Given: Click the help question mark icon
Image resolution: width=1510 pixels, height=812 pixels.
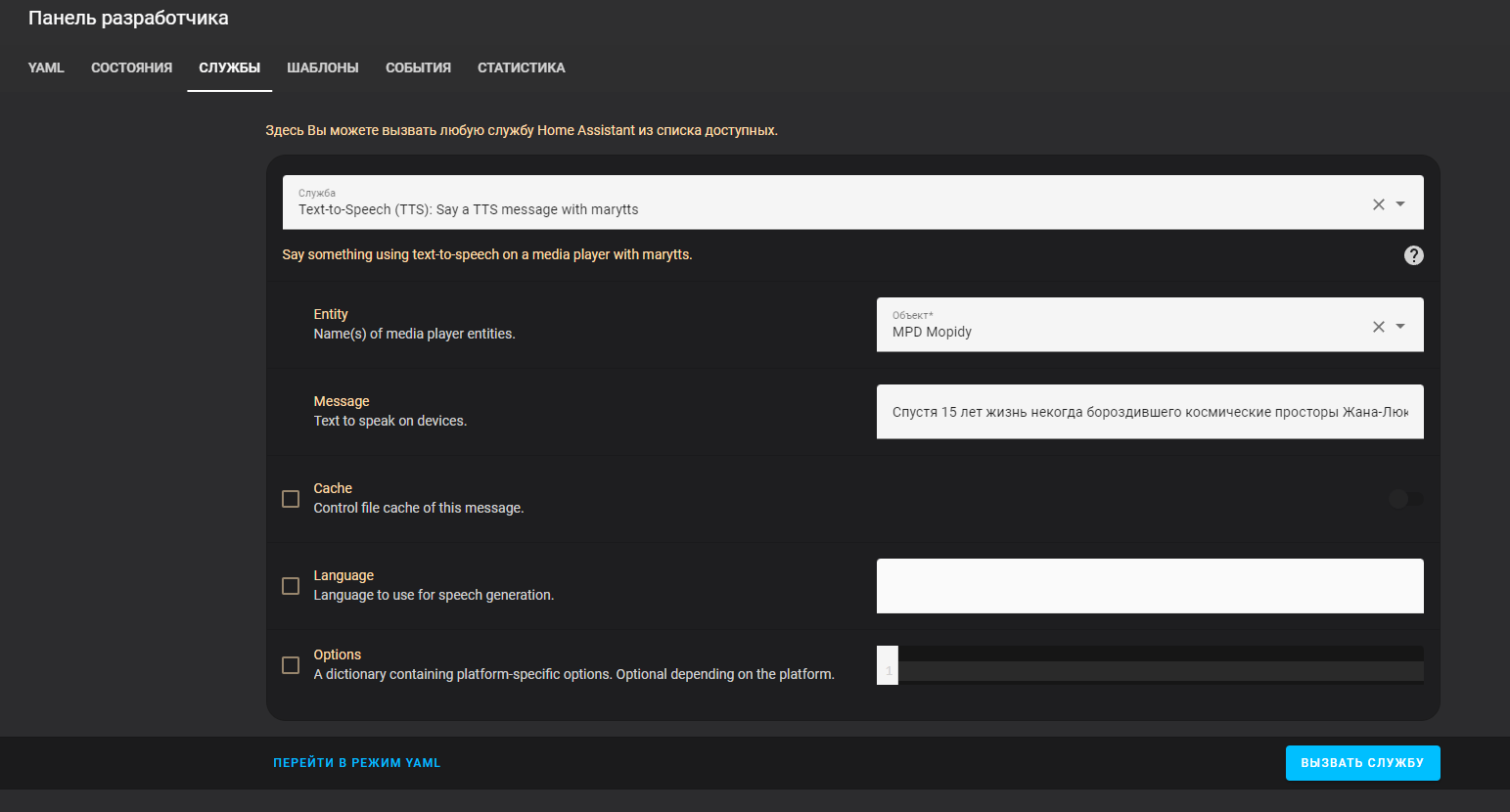Looking at the screenshot, I should coord(1413,255).
